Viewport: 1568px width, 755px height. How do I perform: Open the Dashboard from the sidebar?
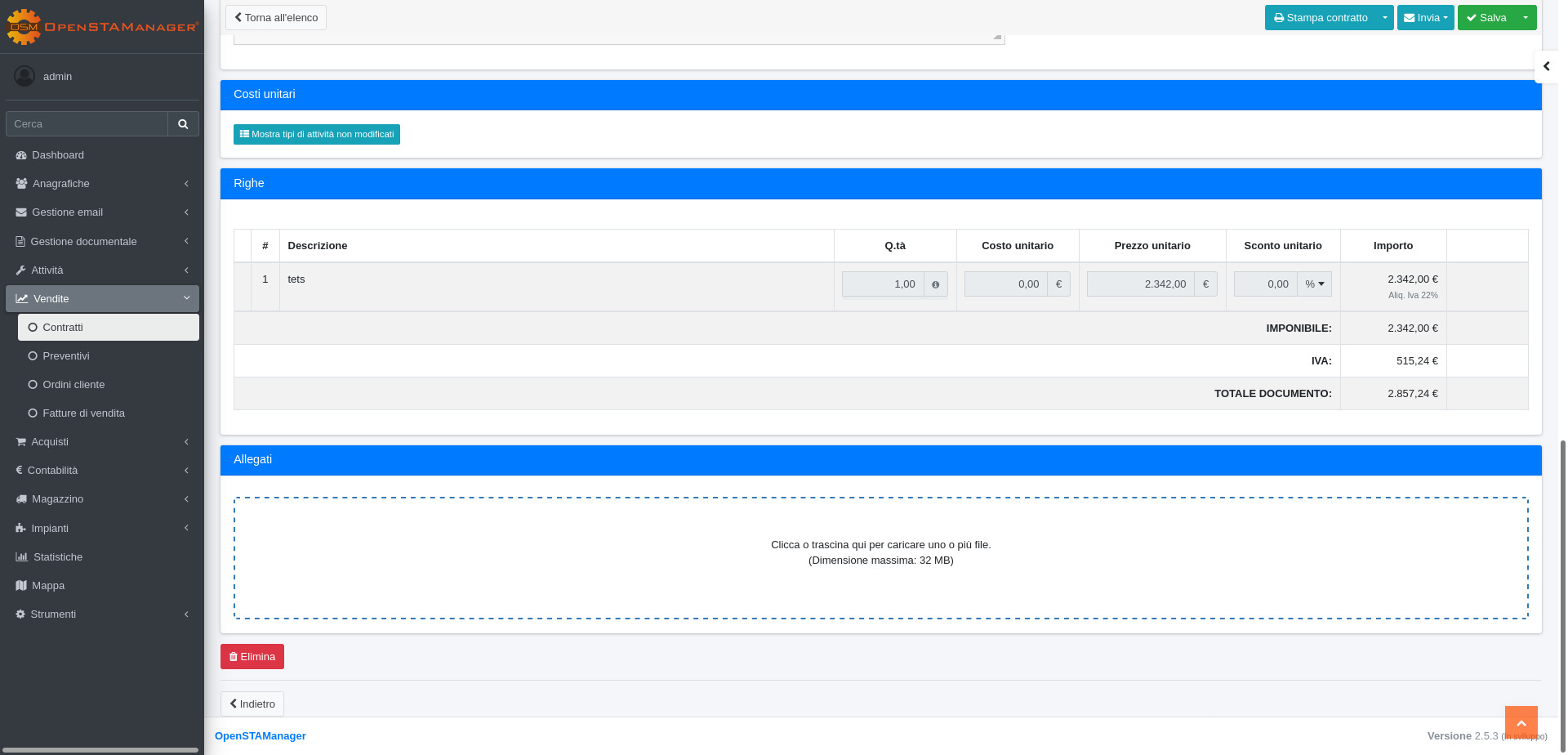tap(57, 155)
